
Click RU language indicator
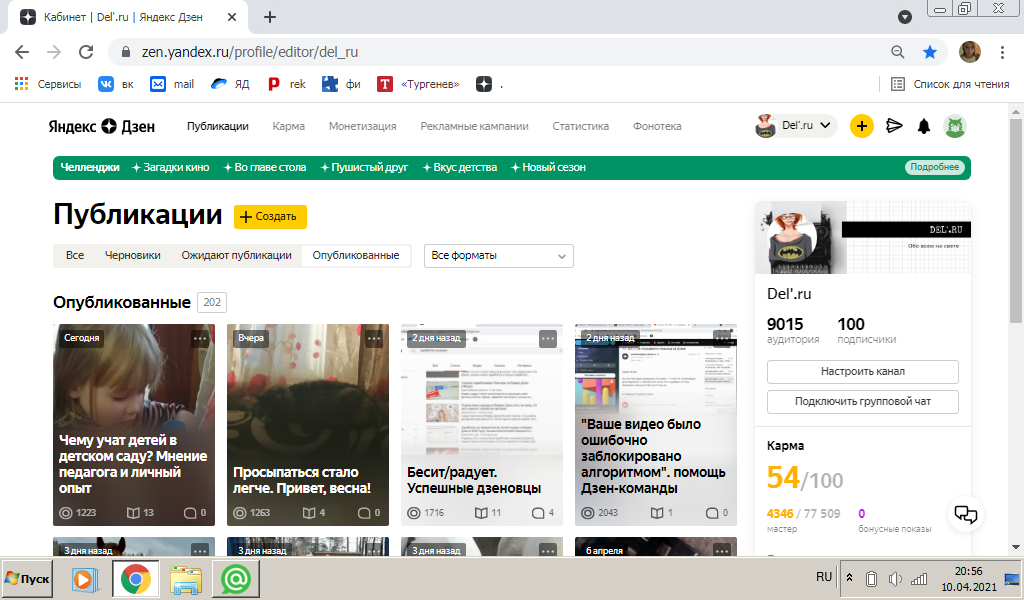pyautogui.click(x=824, y=577)
